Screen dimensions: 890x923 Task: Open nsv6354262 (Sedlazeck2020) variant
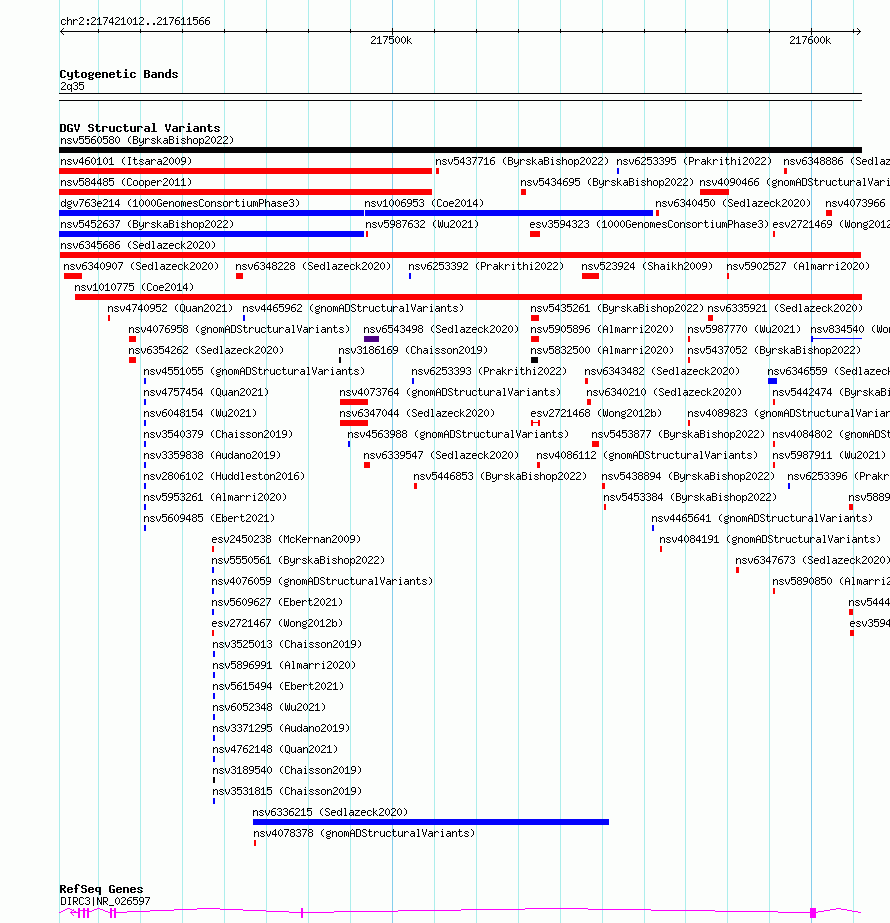206,350
